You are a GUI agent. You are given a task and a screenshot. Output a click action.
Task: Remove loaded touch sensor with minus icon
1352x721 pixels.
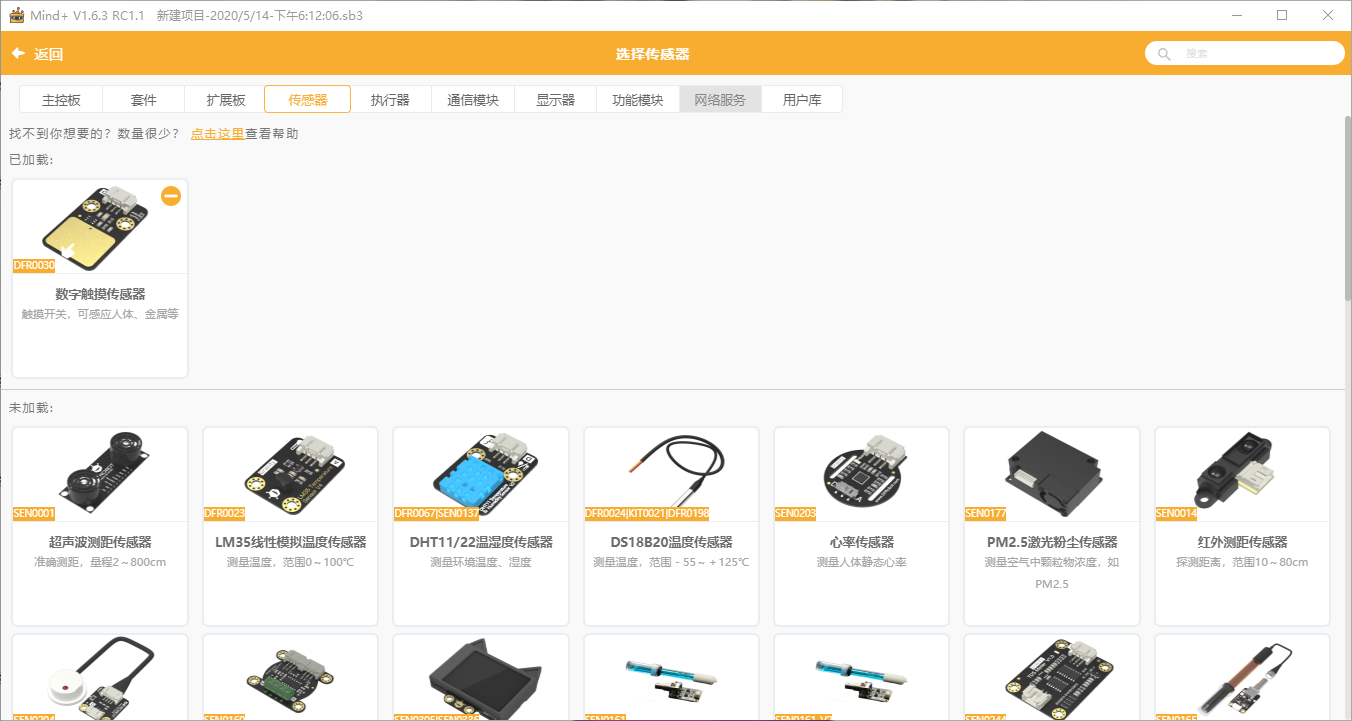tap(171, 196)
